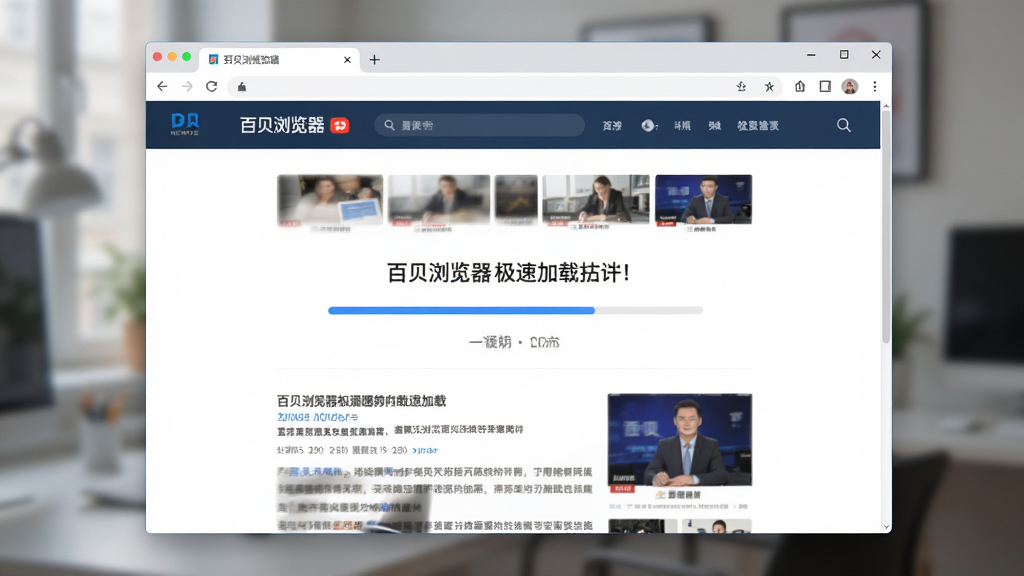The height and width of the screenshot is (576, 1024).
Task: Reload the page with the refresh icon
Action: (212, 86)
